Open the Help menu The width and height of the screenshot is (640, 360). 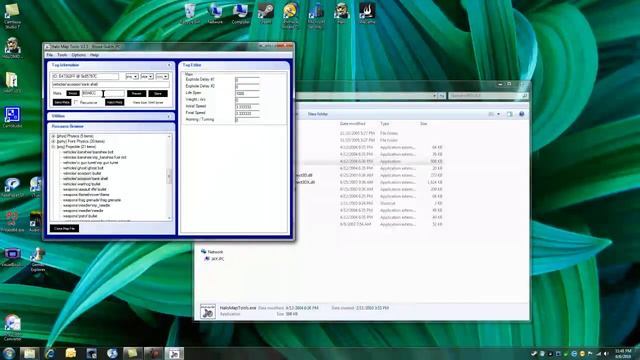[94, 55]
